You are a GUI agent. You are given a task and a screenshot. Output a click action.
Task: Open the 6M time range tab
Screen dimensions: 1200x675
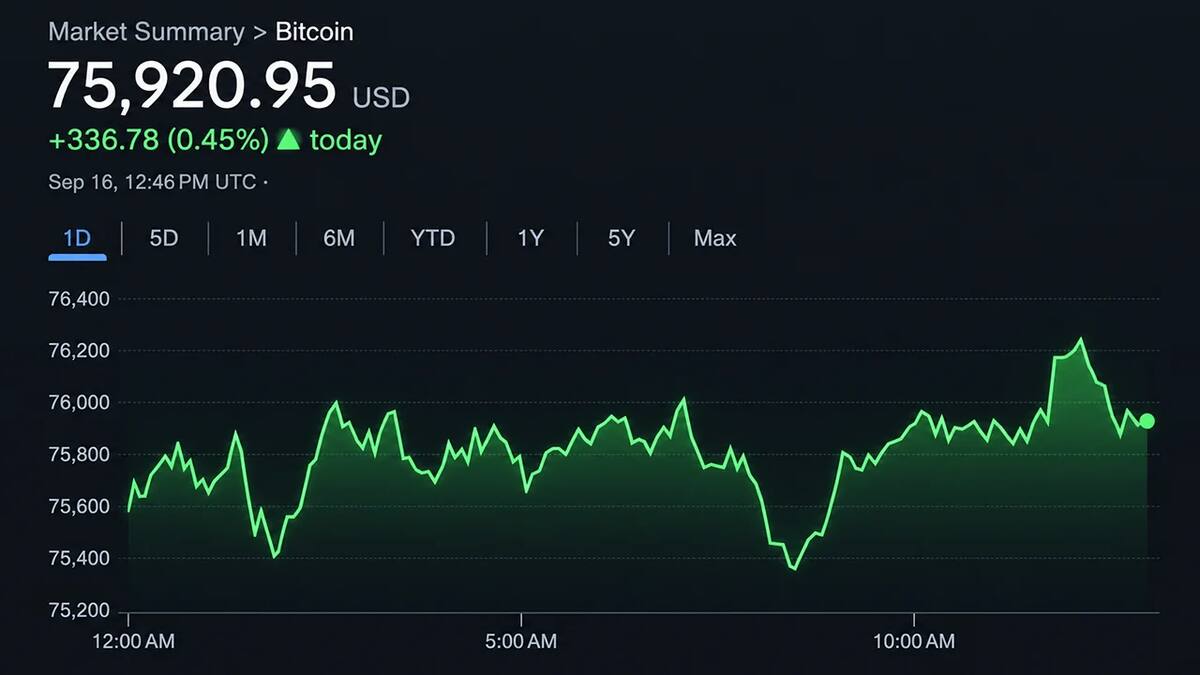339,238
